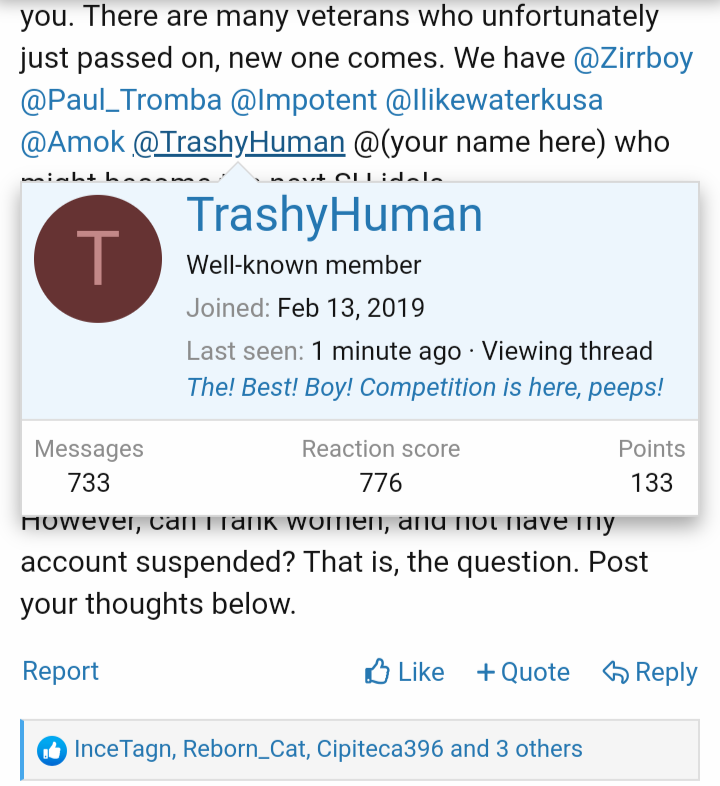
Task: Click the TrashyHuman avatar circle
Action: point(98,258)
